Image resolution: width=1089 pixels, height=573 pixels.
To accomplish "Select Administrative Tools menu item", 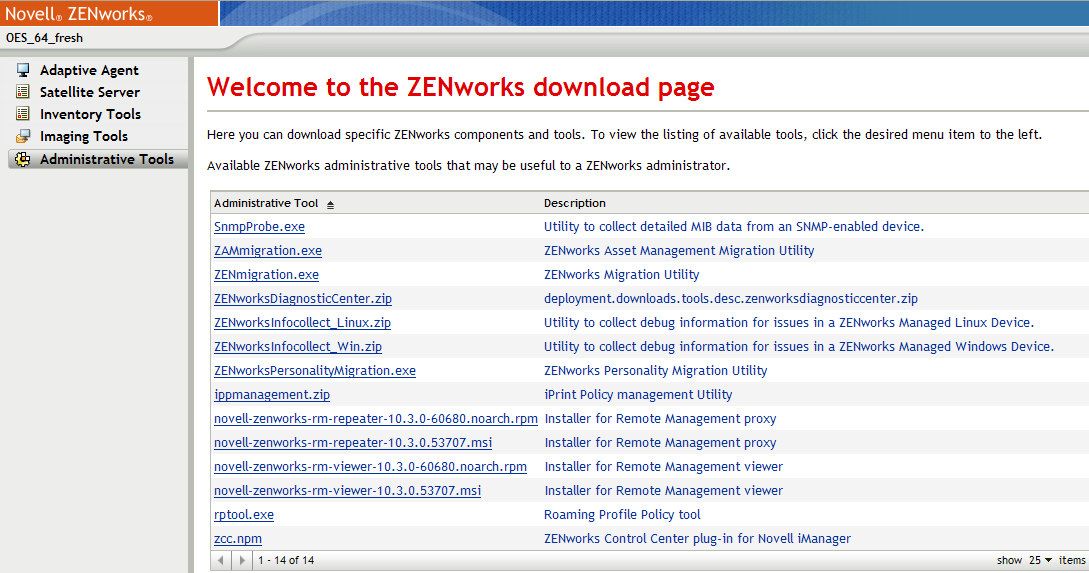I will click(x=107, y=159).
